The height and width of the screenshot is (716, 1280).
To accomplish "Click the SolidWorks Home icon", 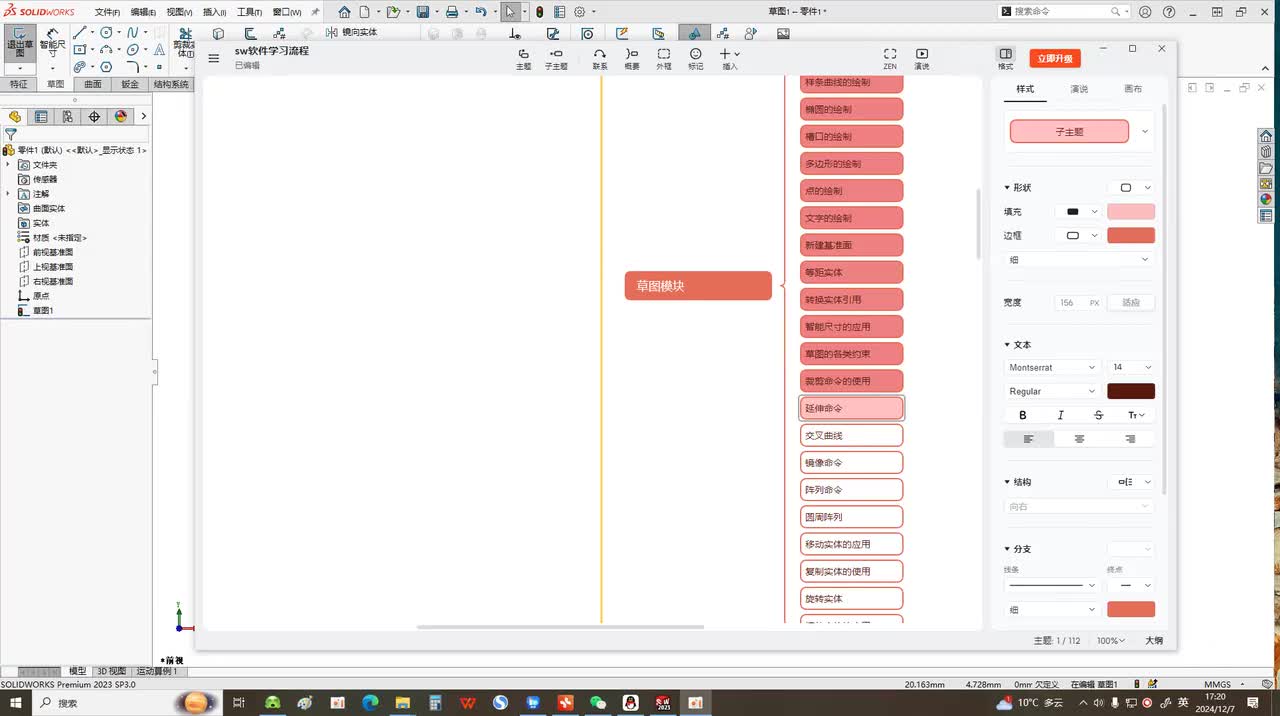I will (x=344, y=12).
